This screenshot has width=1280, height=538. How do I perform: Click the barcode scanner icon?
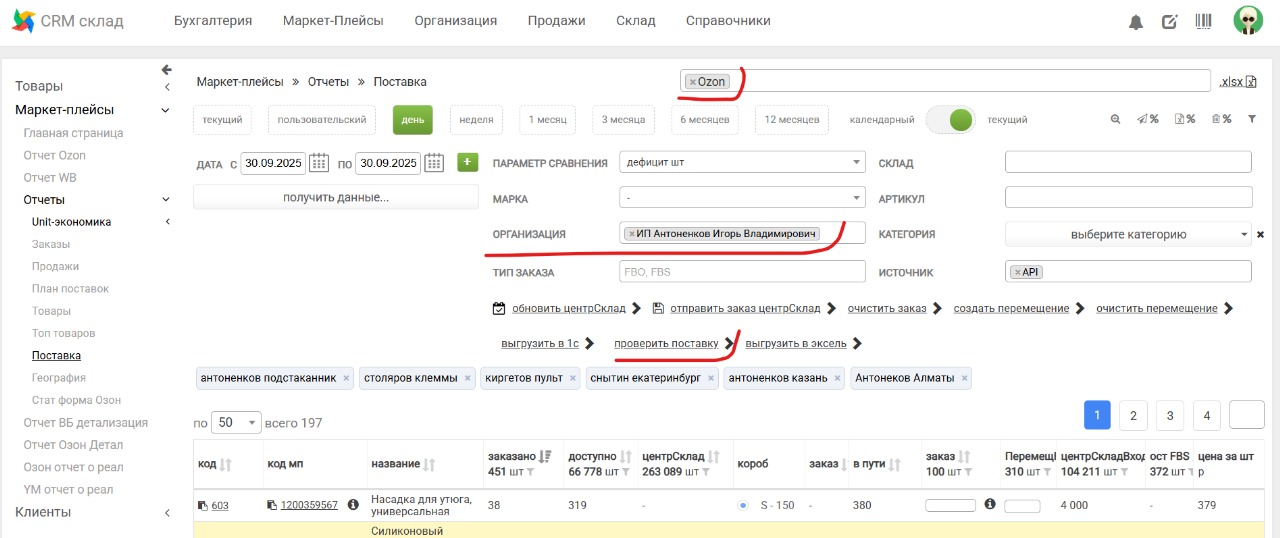1203,21
